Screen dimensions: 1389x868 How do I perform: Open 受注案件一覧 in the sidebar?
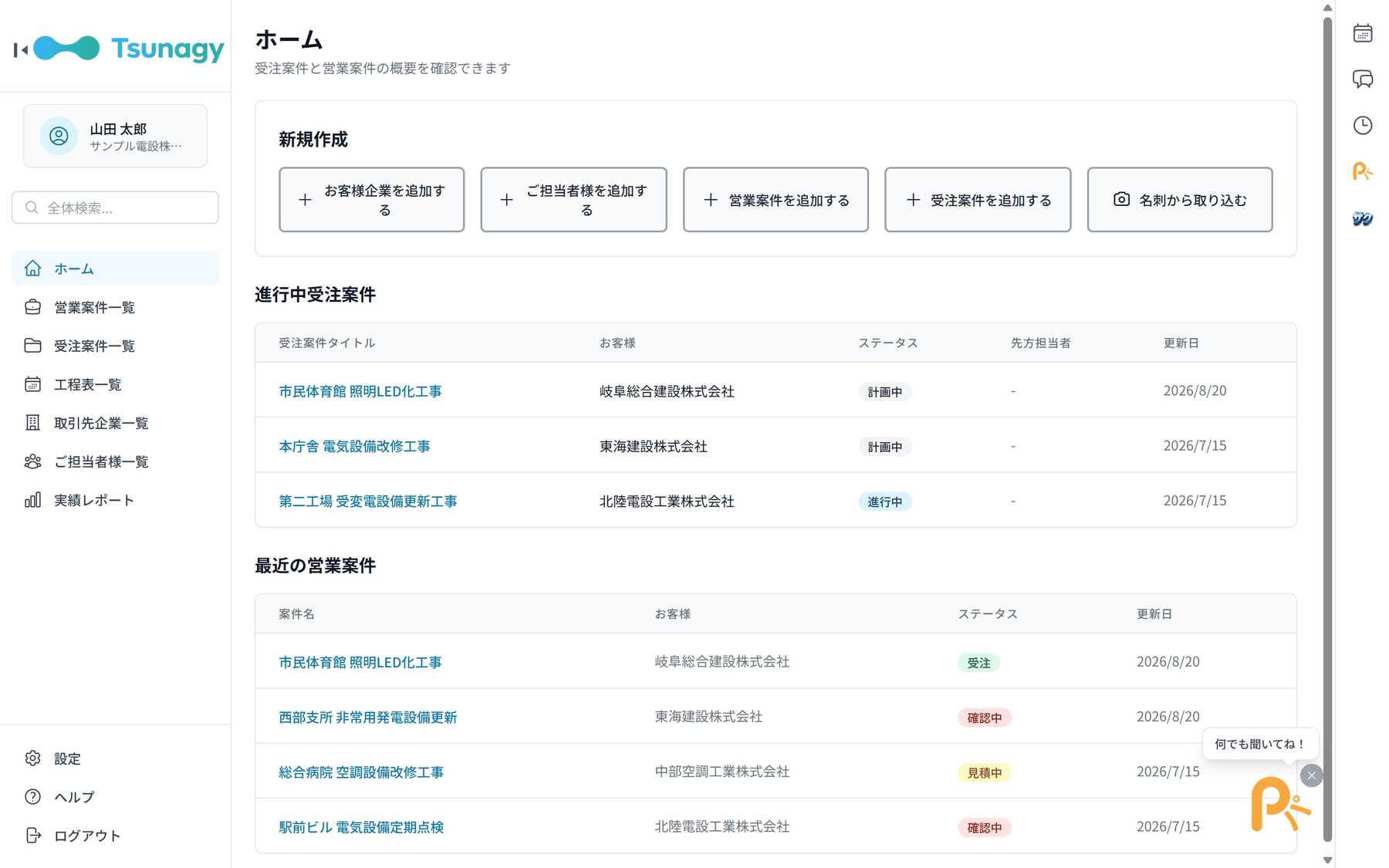pos(115,346)
